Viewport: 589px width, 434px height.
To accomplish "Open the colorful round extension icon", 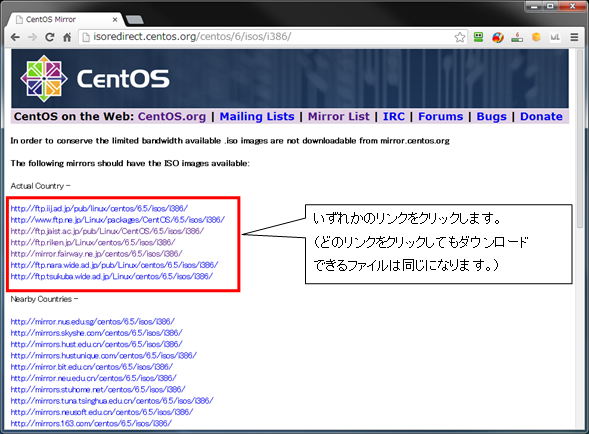I will pos(498,37).
